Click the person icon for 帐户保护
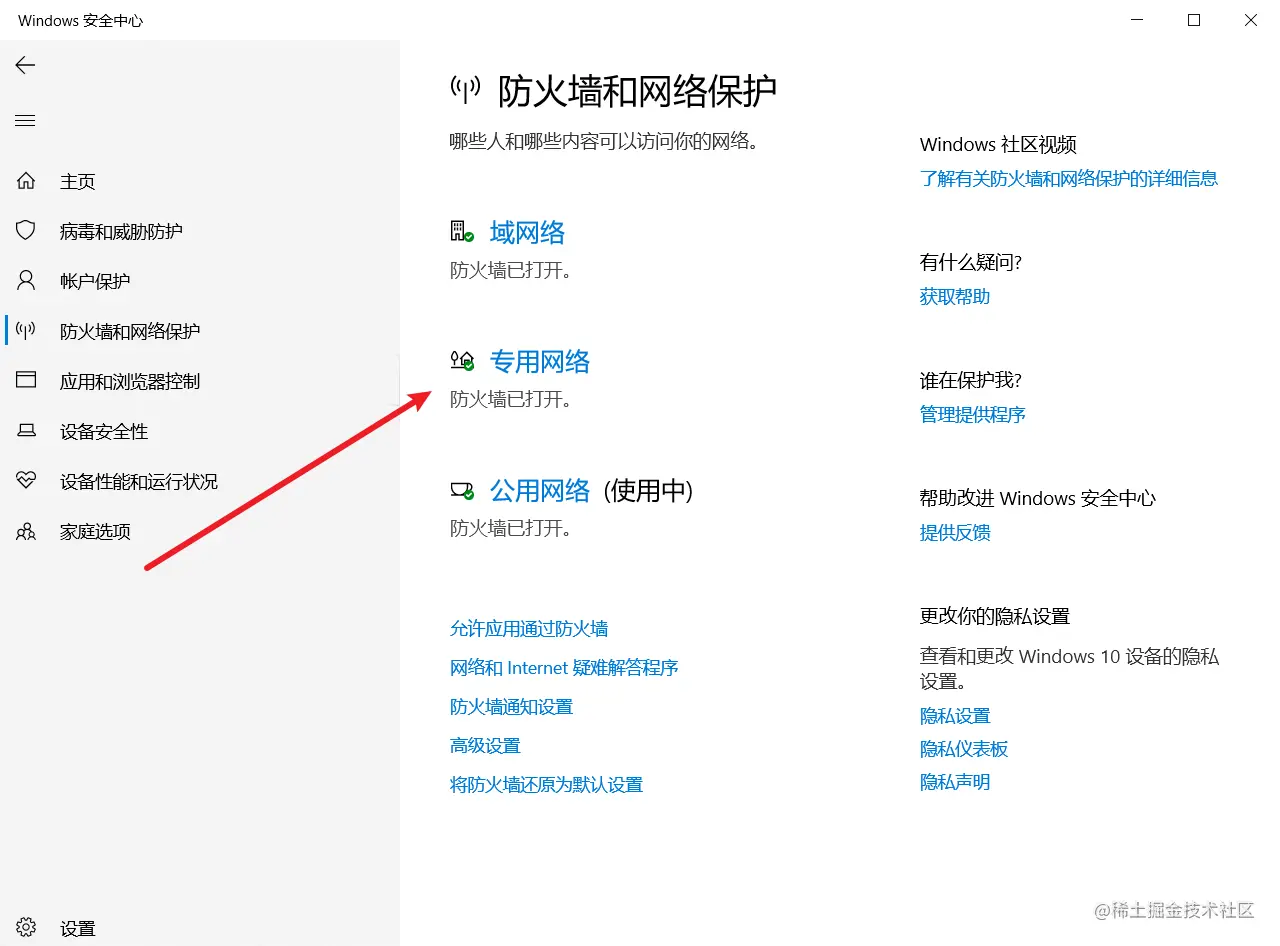 click(x=26, y=281)
